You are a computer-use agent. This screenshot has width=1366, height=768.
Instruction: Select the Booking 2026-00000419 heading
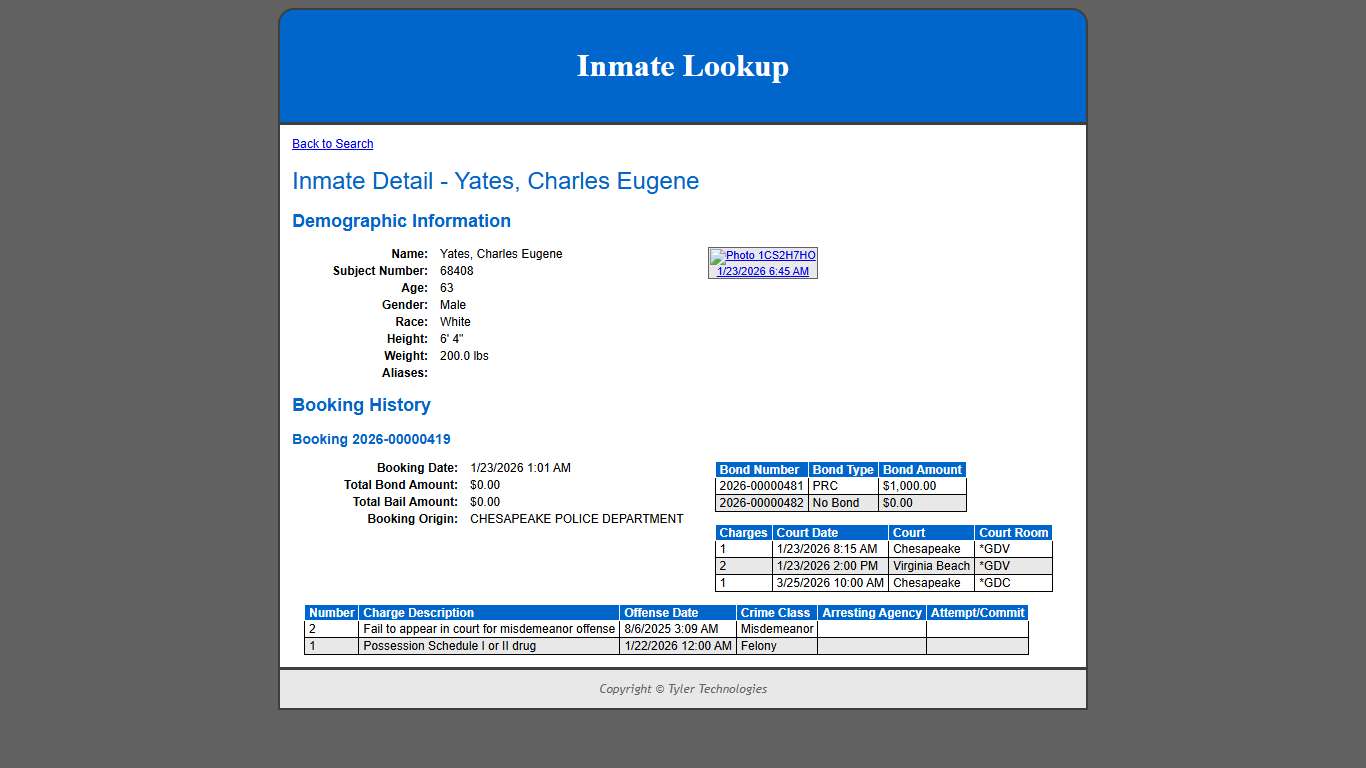coord(371,439)
